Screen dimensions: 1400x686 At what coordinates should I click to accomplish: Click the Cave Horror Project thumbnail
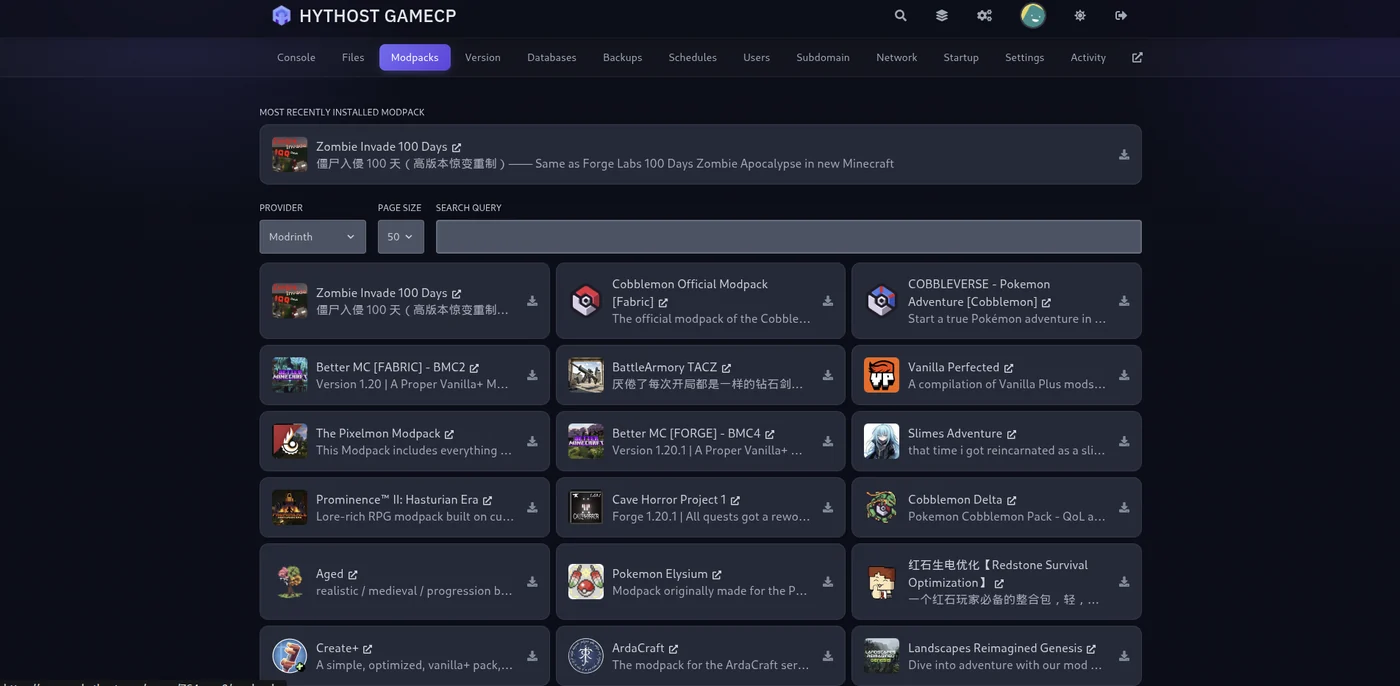tap(586, 507)
